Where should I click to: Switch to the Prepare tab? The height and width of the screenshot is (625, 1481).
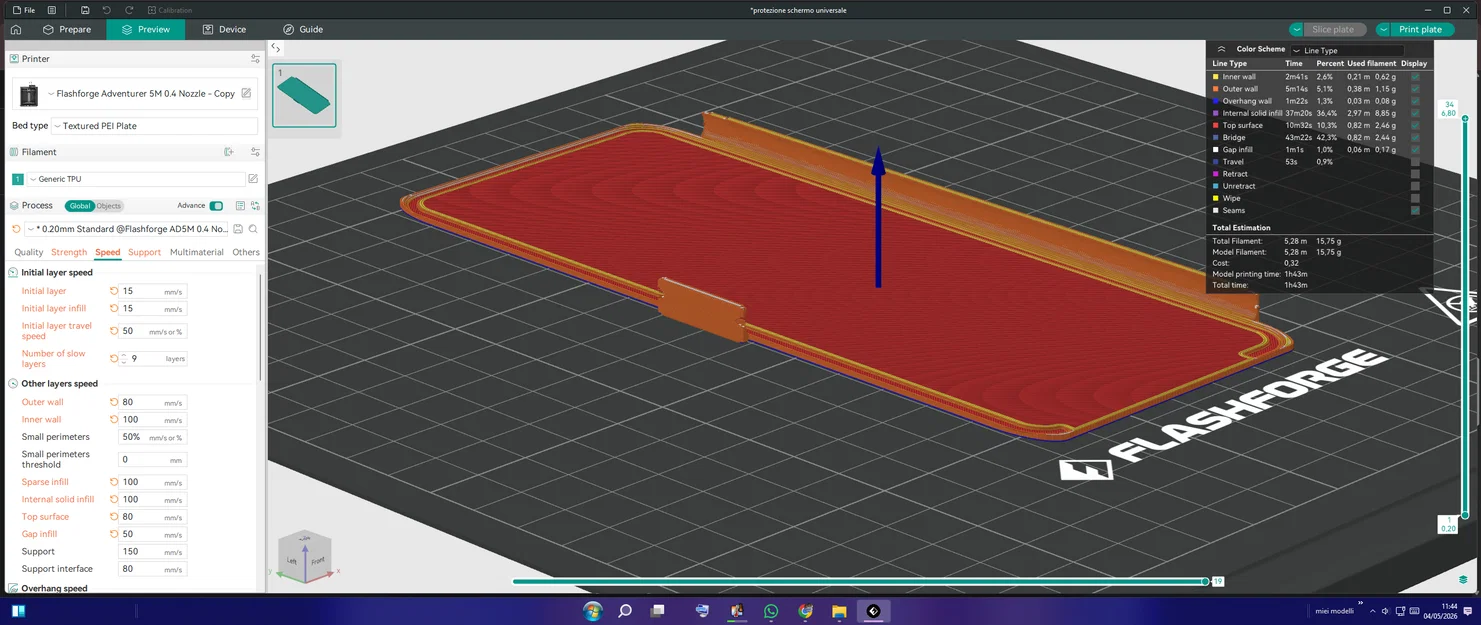coord(67,30)
